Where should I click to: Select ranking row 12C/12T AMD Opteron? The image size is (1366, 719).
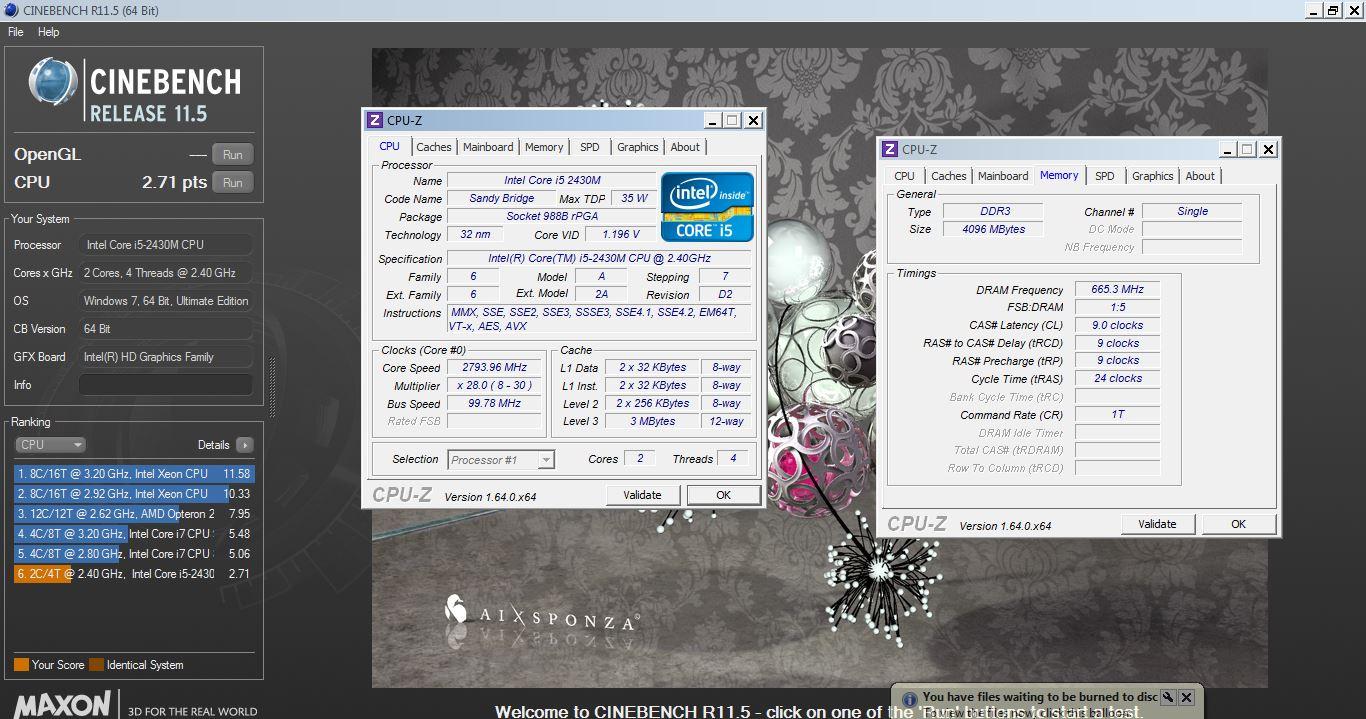[134, 514]
